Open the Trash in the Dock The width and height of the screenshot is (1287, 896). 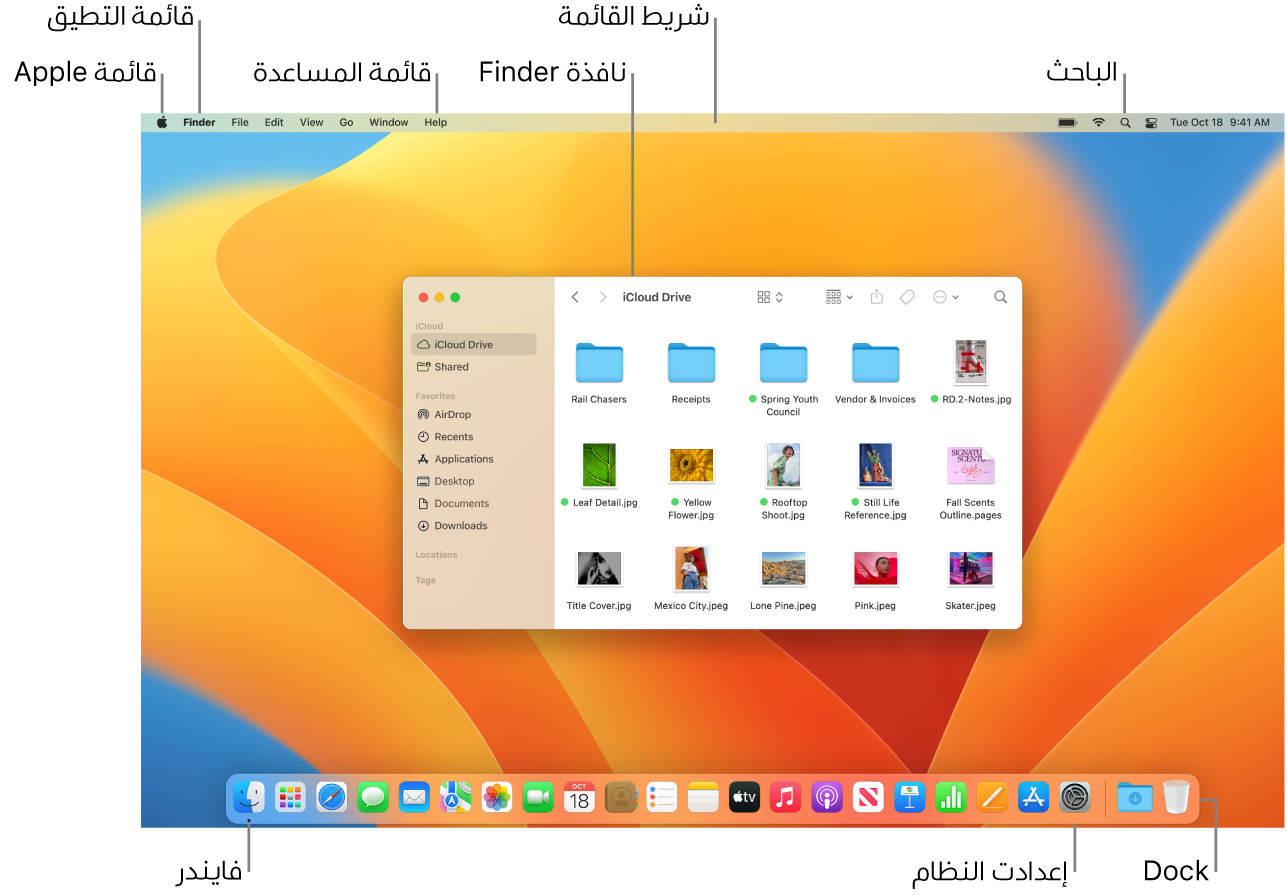(1177, 797)
